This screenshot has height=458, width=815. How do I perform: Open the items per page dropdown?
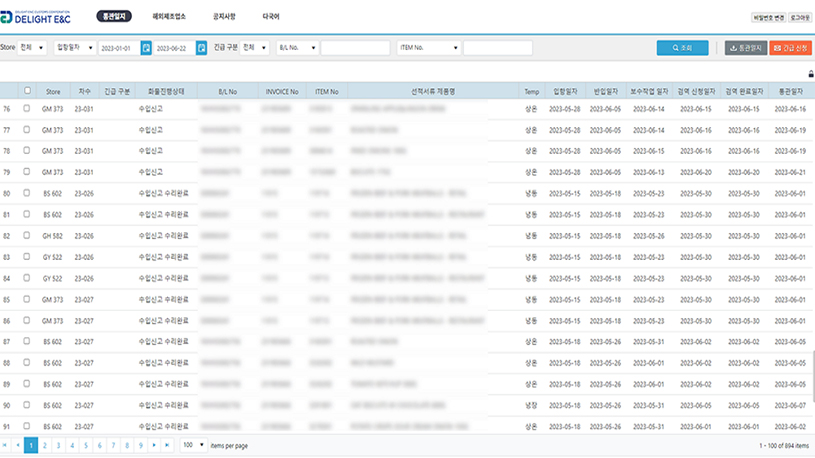[x=193, y=444]
